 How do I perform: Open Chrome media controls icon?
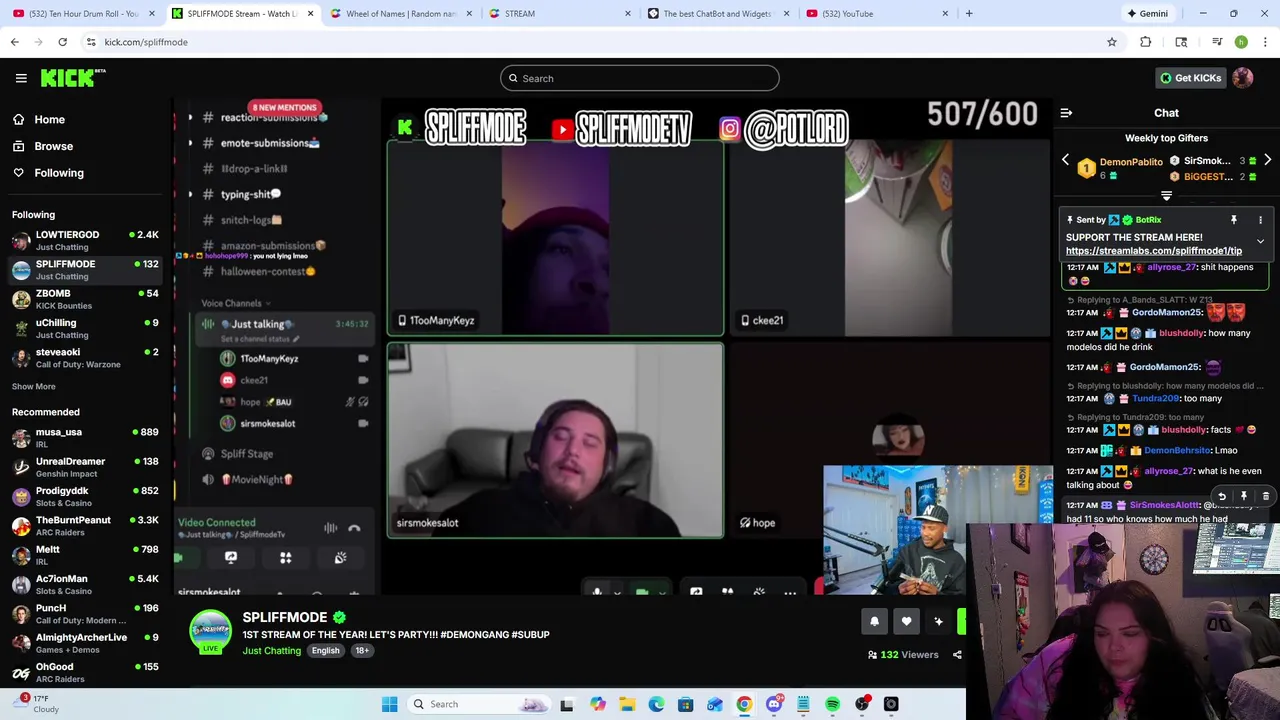pos(1217,42)
